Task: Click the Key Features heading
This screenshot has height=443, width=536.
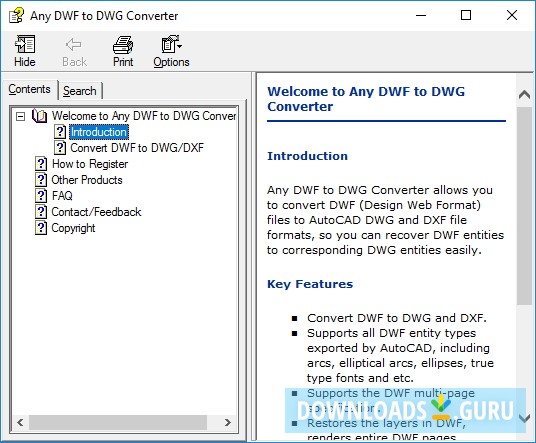Action: (310, 284)
